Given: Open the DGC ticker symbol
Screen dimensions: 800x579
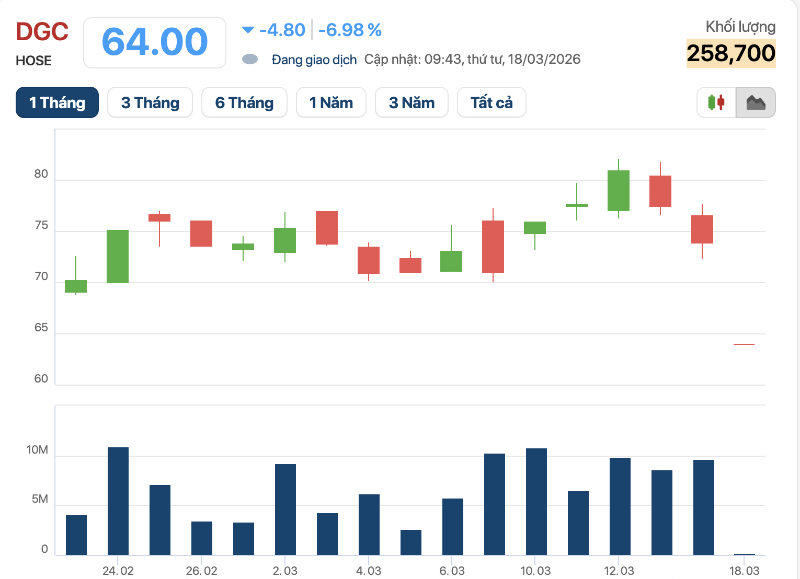Looking at the screenshot, I should [42, 32].
